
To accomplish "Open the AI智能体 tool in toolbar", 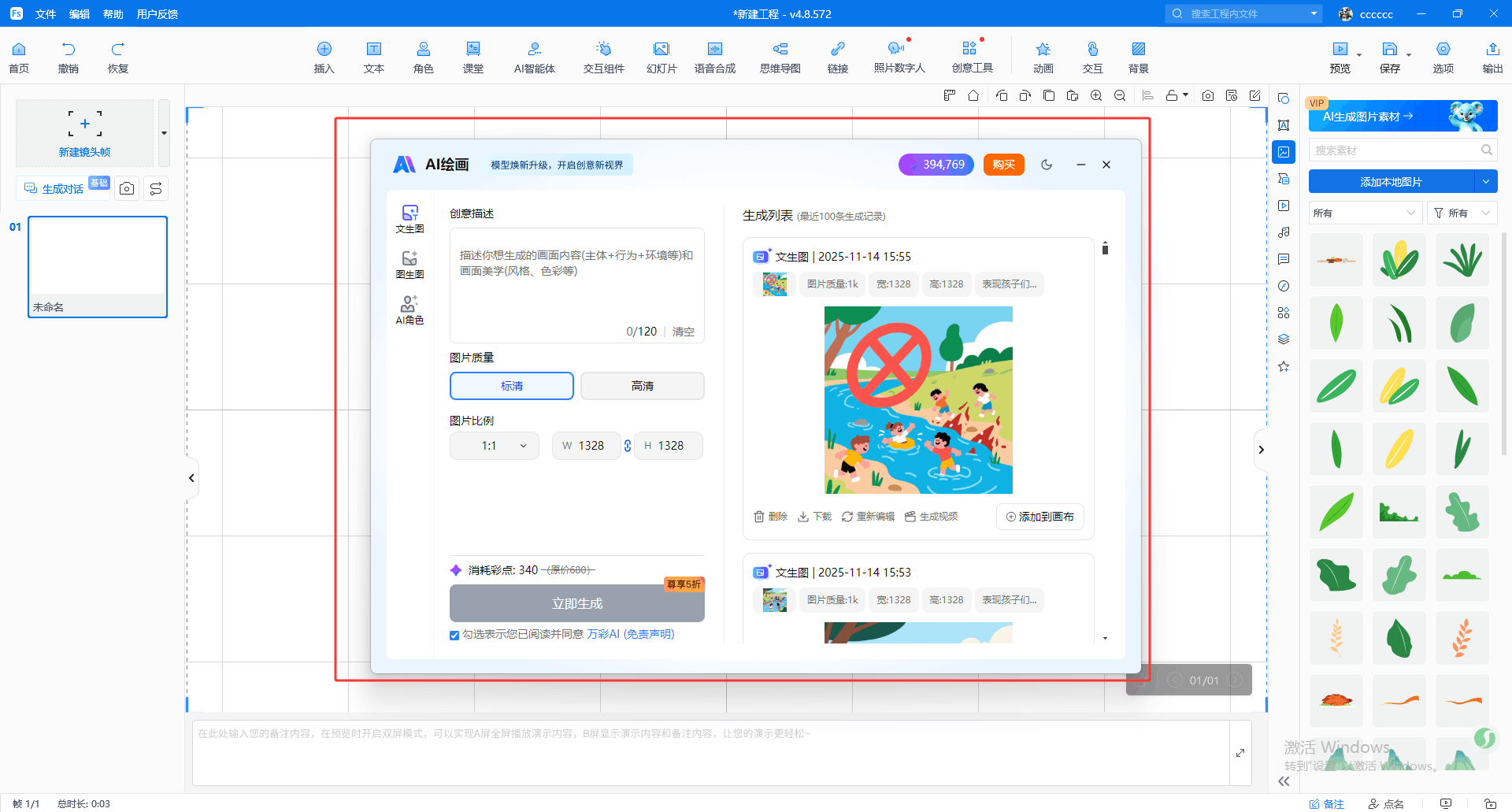I will (x=534, y=57).
